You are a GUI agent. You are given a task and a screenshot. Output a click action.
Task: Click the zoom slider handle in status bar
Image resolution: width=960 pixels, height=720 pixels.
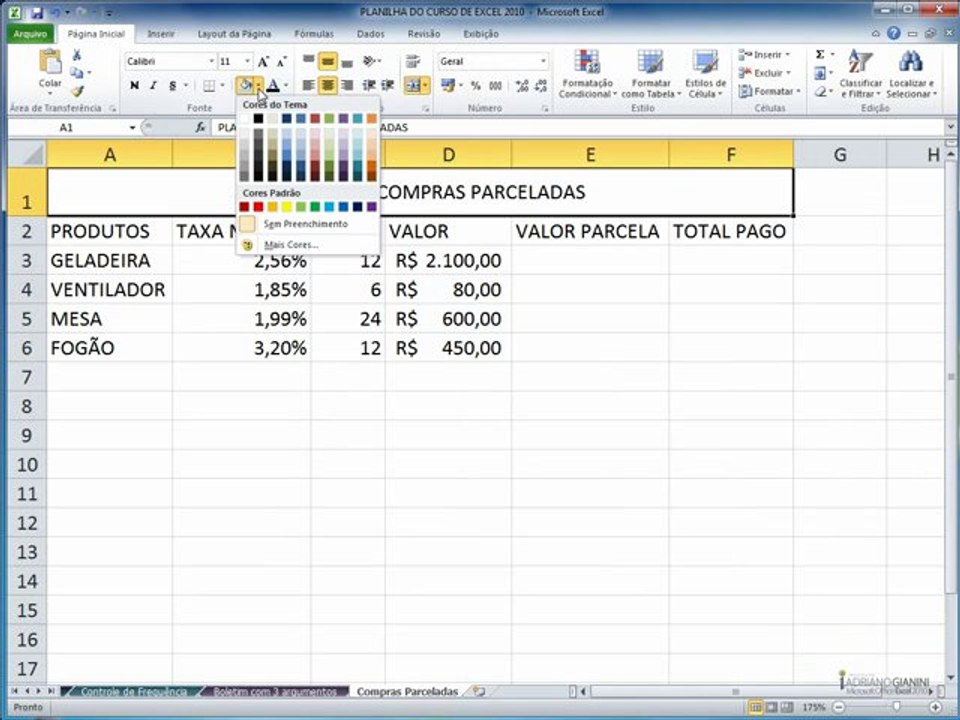click(x=896, y=707)
